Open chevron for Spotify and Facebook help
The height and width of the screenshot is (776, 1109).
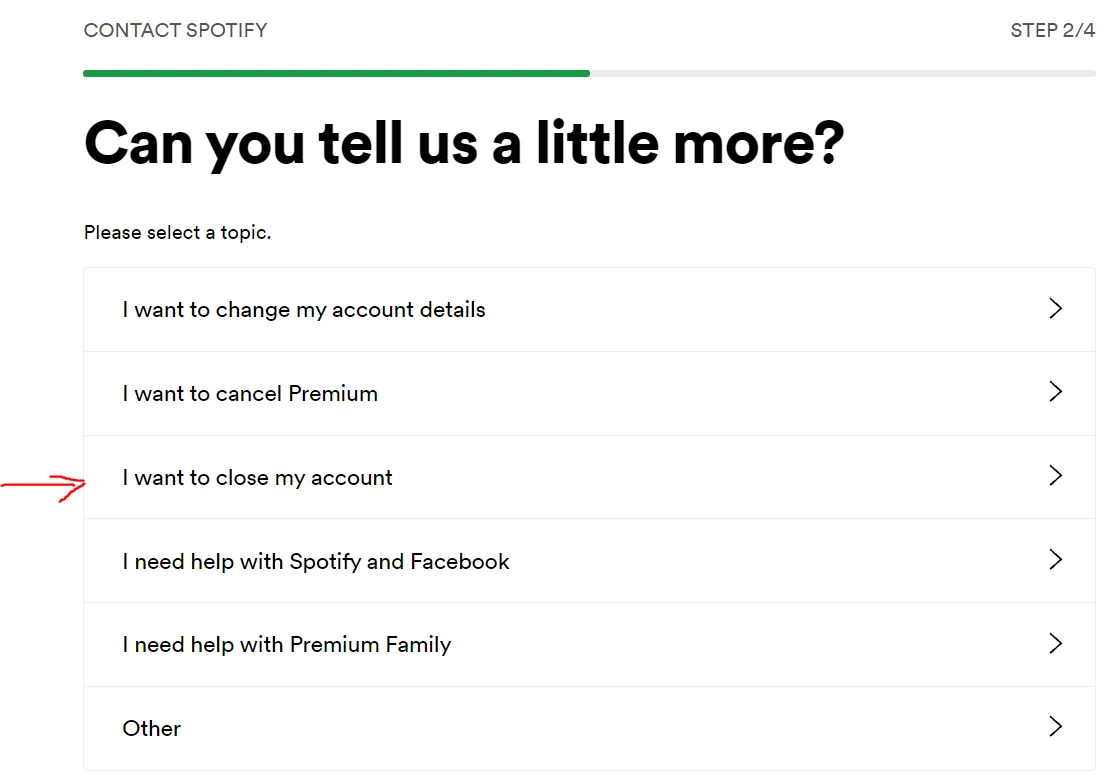pyautogui.click(x=1055, y=560)
